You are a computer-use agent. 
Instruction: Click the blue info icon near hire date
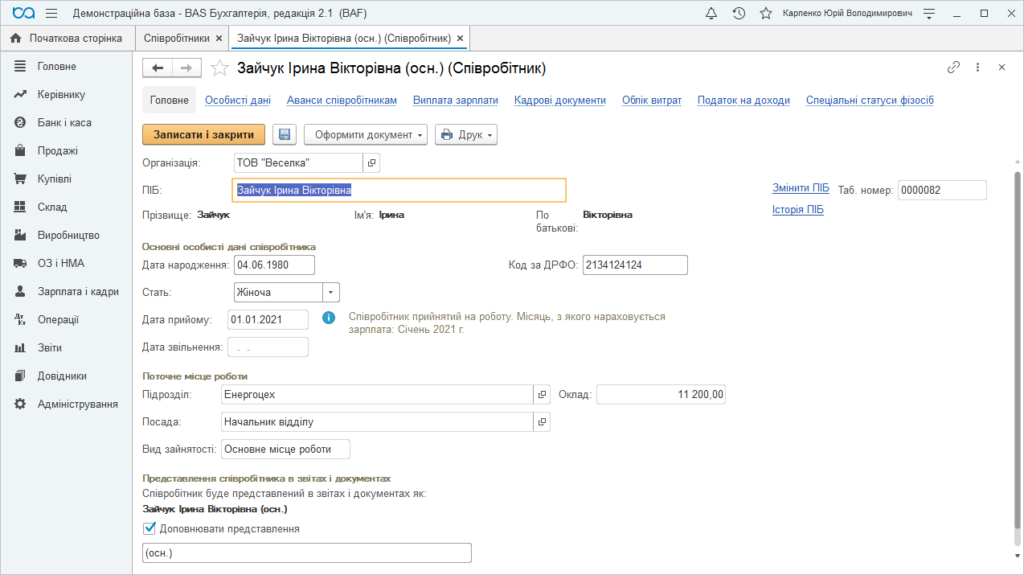tap(328, 318)
